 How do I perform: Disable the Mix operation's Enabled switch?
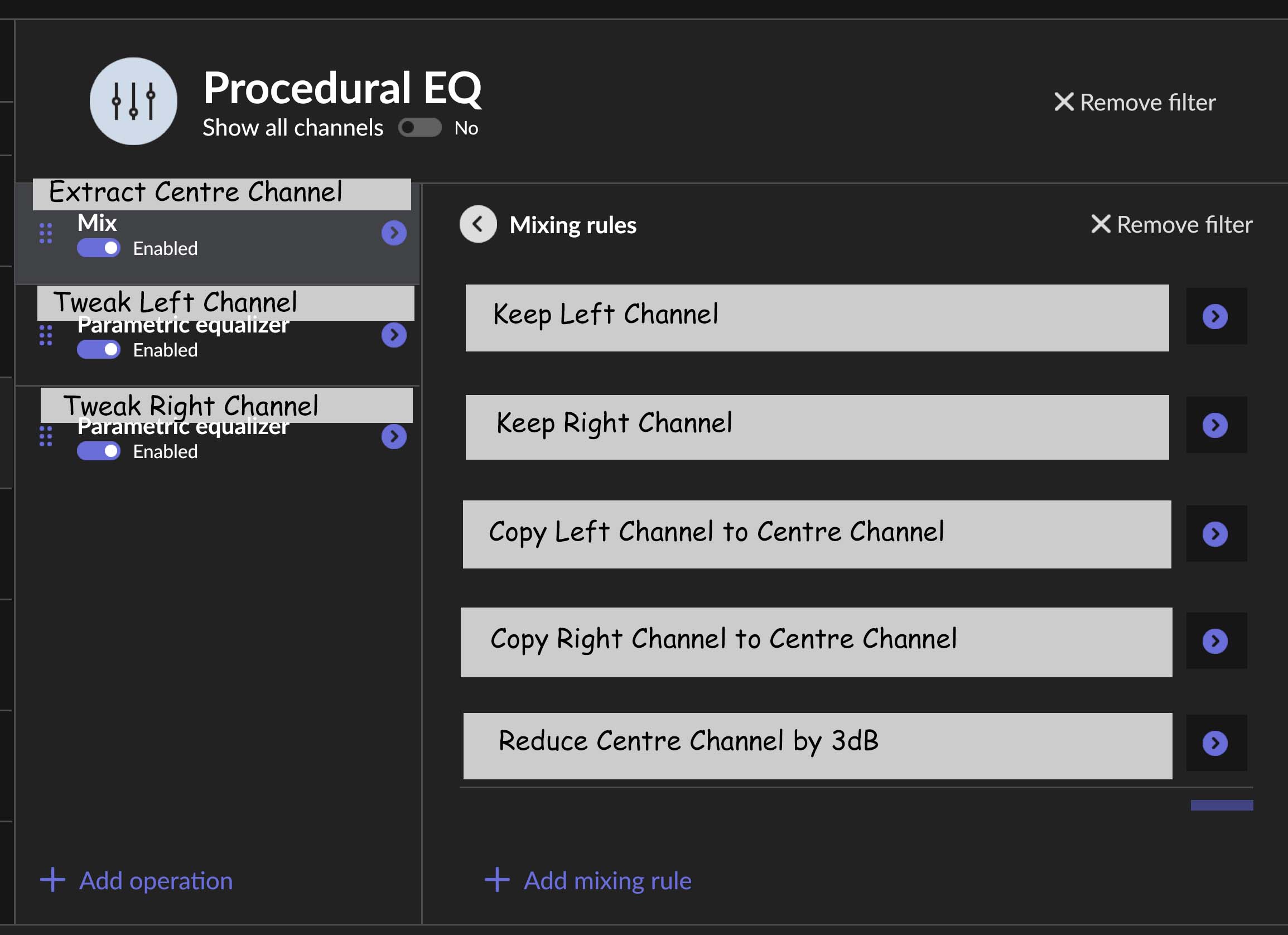(98, 248)
